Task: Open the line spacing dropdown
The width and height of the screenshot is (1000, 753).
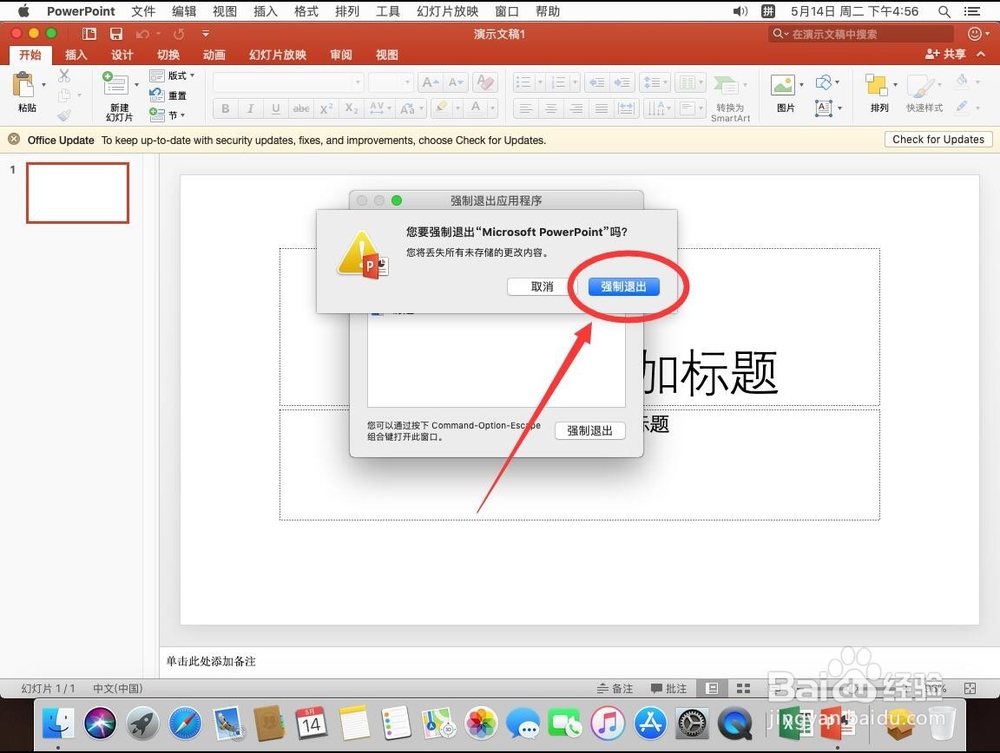Action: (654, 82)
